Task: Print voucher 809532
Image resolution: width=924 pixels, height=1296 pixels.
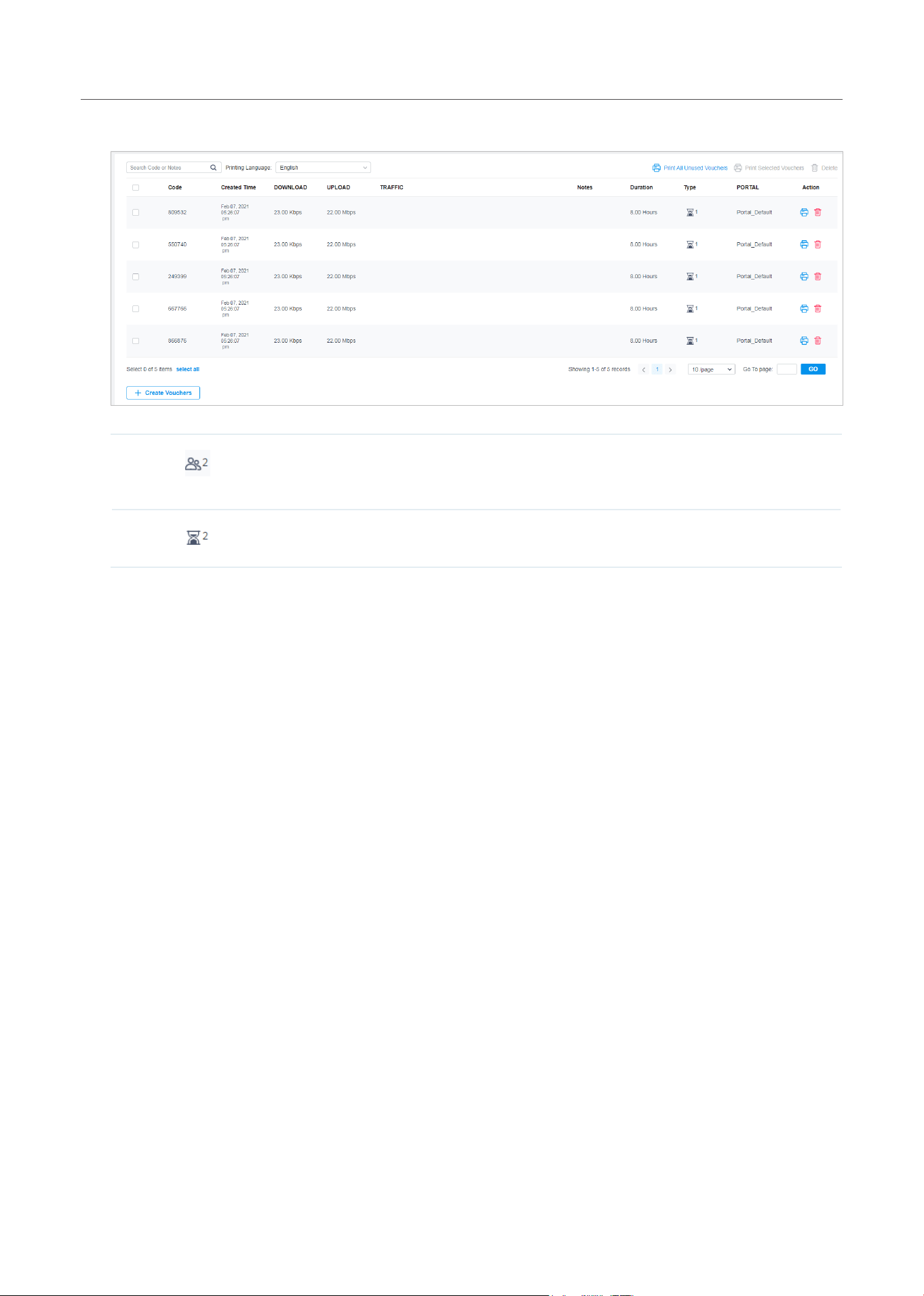Action: (x=804, y=212)
